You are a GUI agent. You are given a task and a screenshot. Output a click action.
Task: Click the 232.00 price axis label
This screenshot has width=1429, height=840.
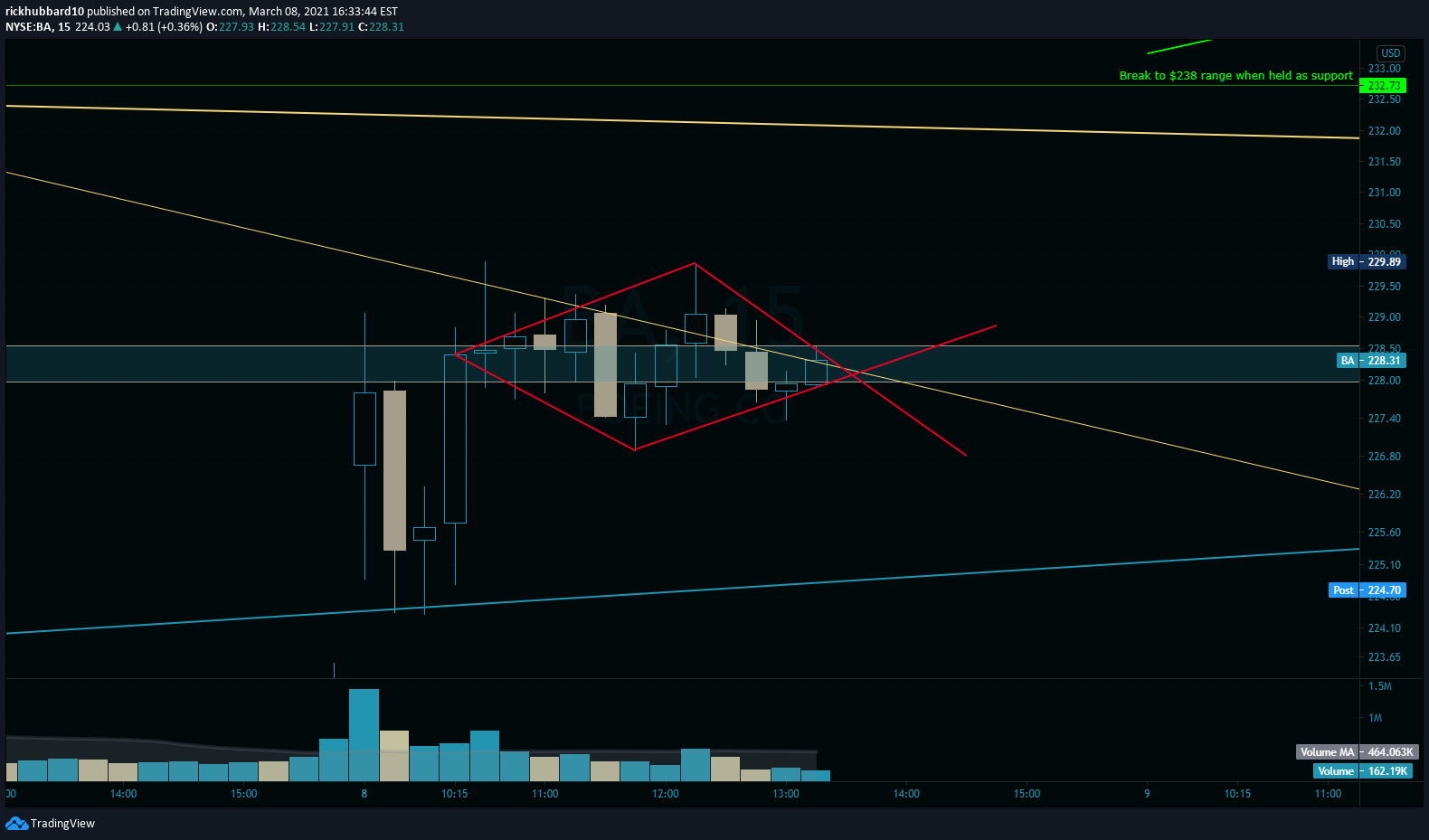pyautogui.click(x=1384, y=131)
